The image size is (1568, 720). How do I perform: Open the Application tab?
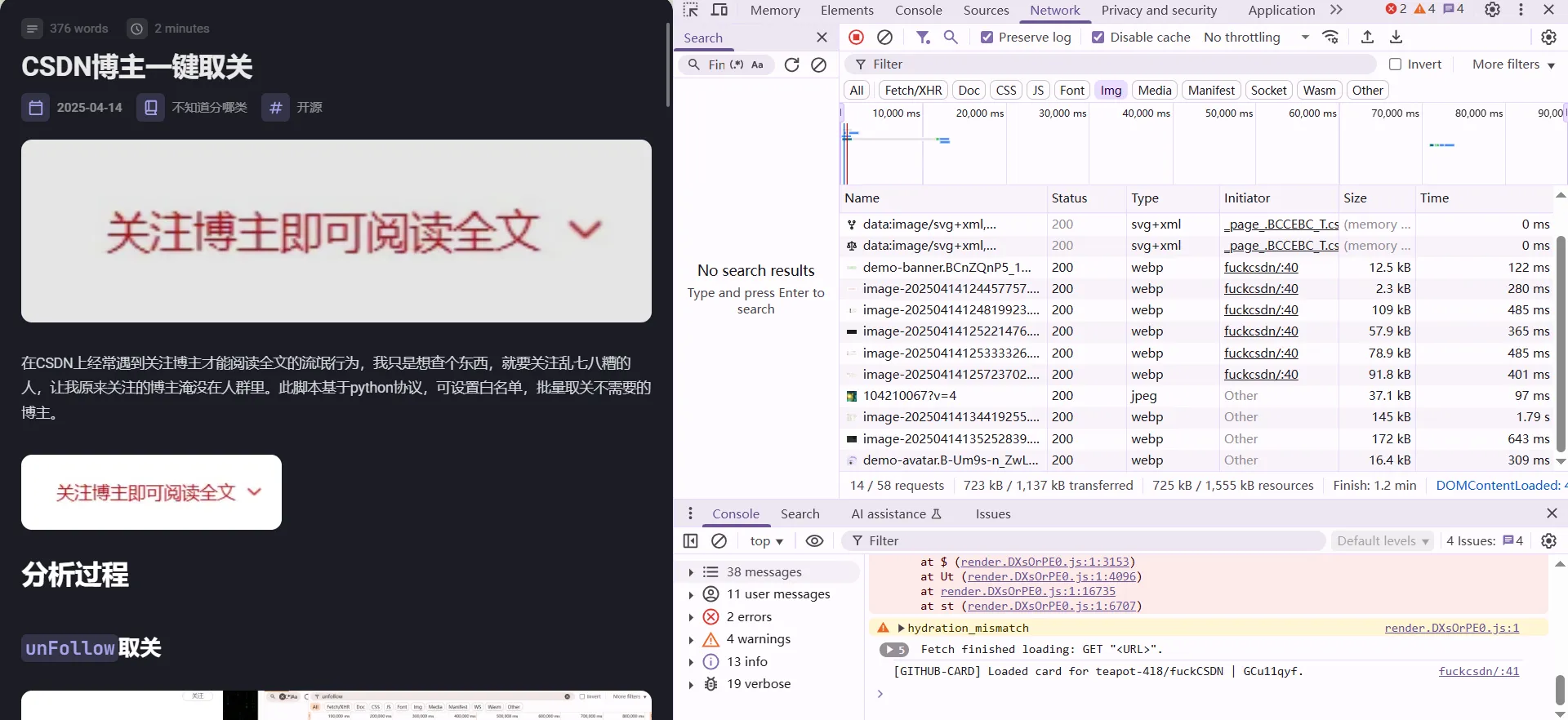point(1281,10)
